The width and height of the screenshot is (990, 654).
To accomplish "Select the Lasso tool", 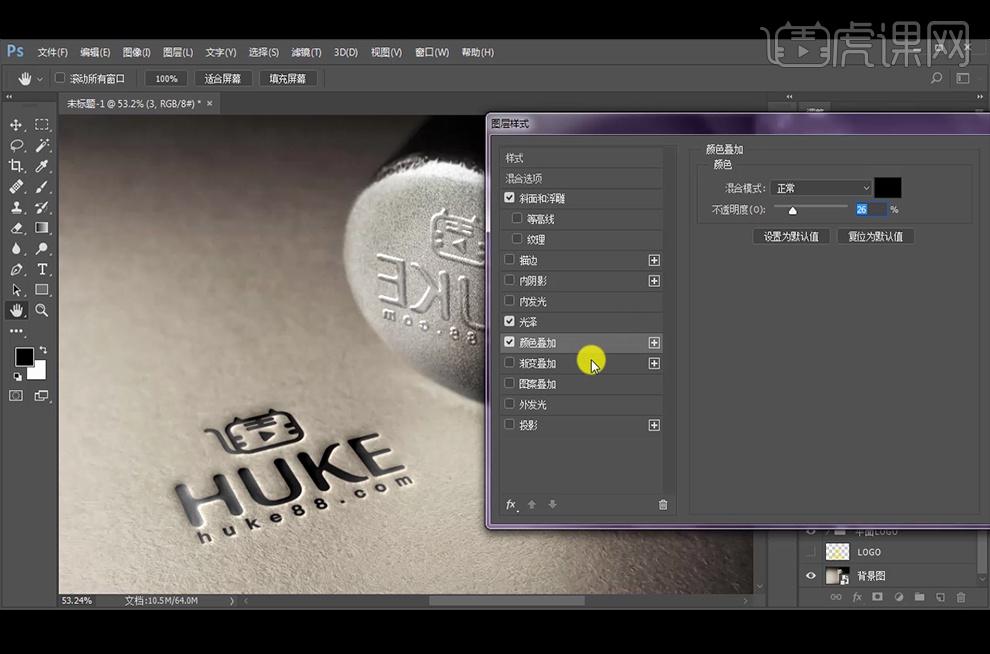I will pyautogui.click(x=16, y=146).
